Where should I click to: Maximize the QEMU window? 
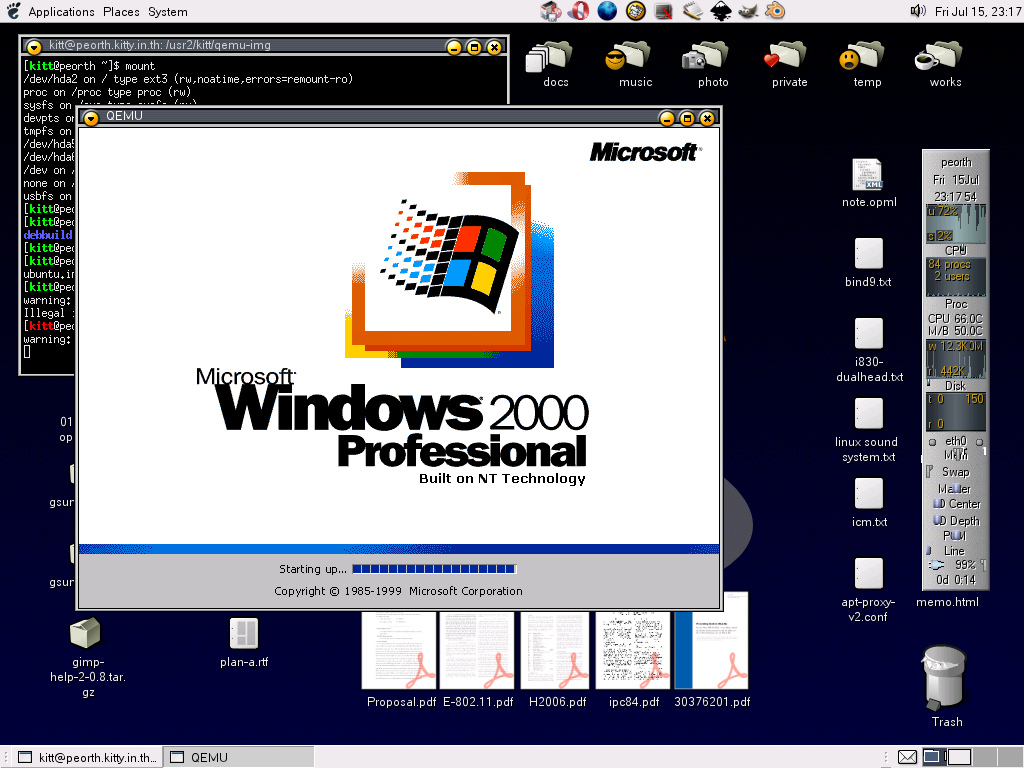(687, 118)
